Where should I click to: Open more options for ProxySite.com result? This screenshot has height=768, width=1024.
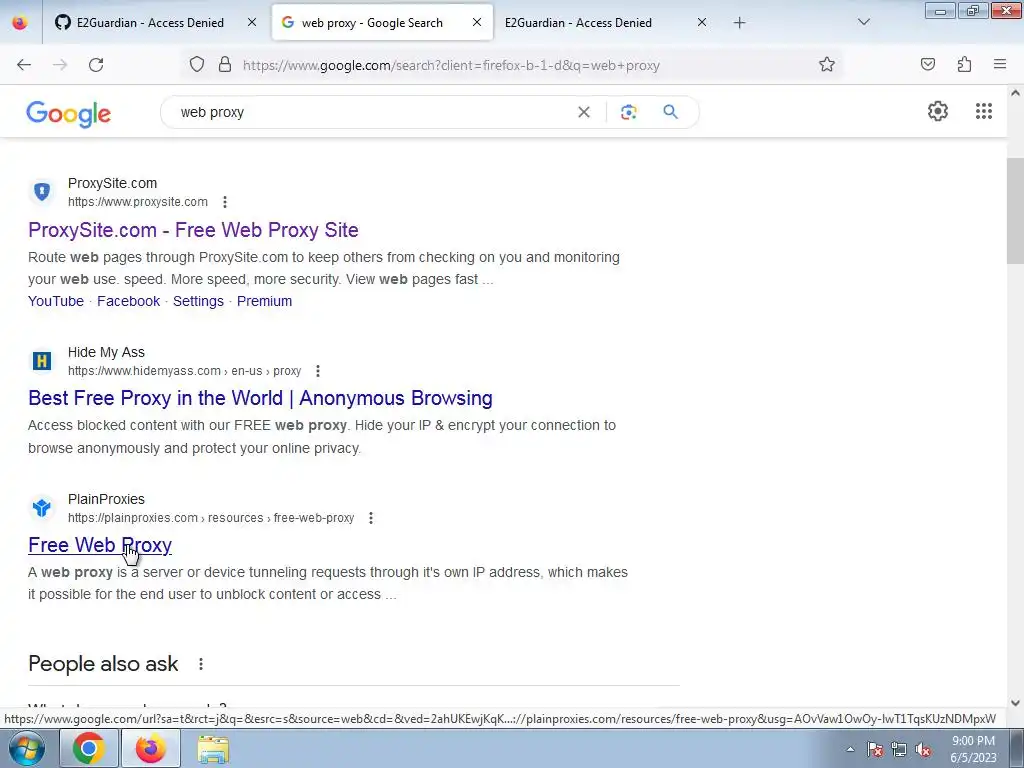[x=225, y=202]
